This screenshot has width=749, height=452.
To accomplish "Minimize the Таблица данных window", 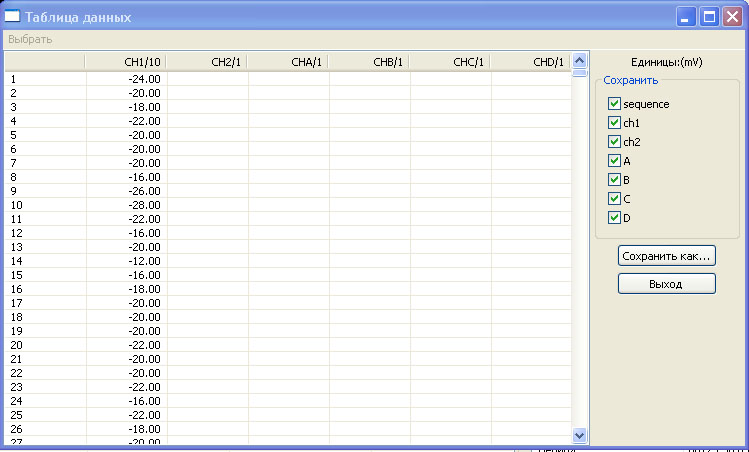I will coord(686,17).
